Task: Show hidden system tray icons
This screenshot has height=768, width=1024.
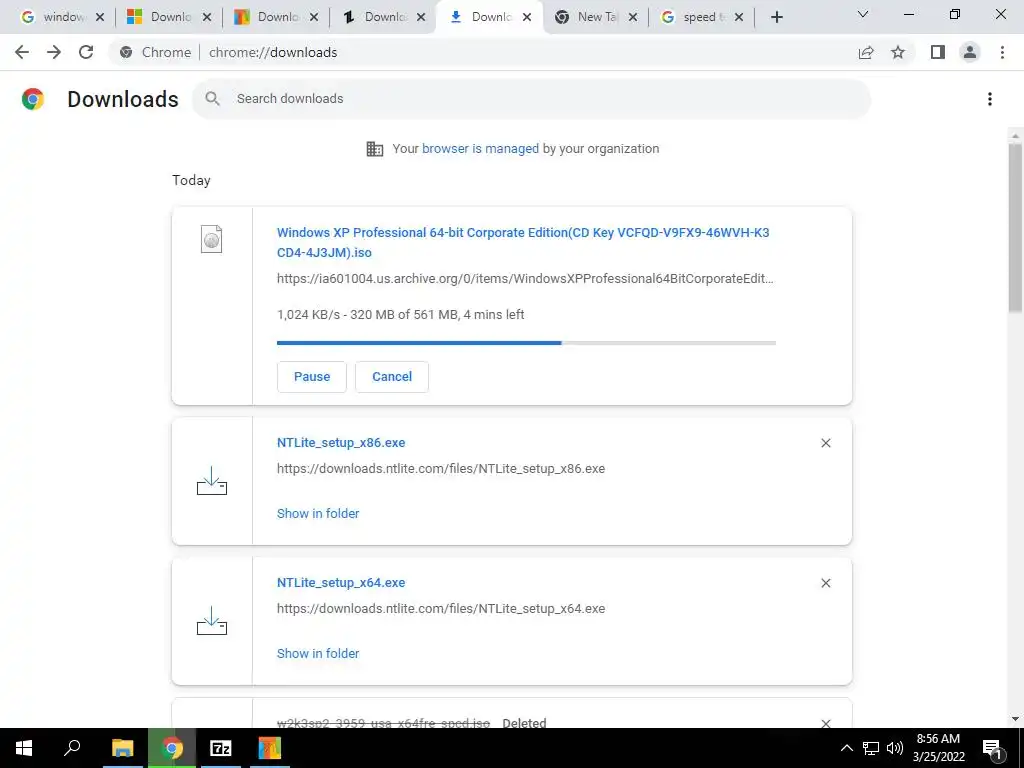Action: click(846, 748)
